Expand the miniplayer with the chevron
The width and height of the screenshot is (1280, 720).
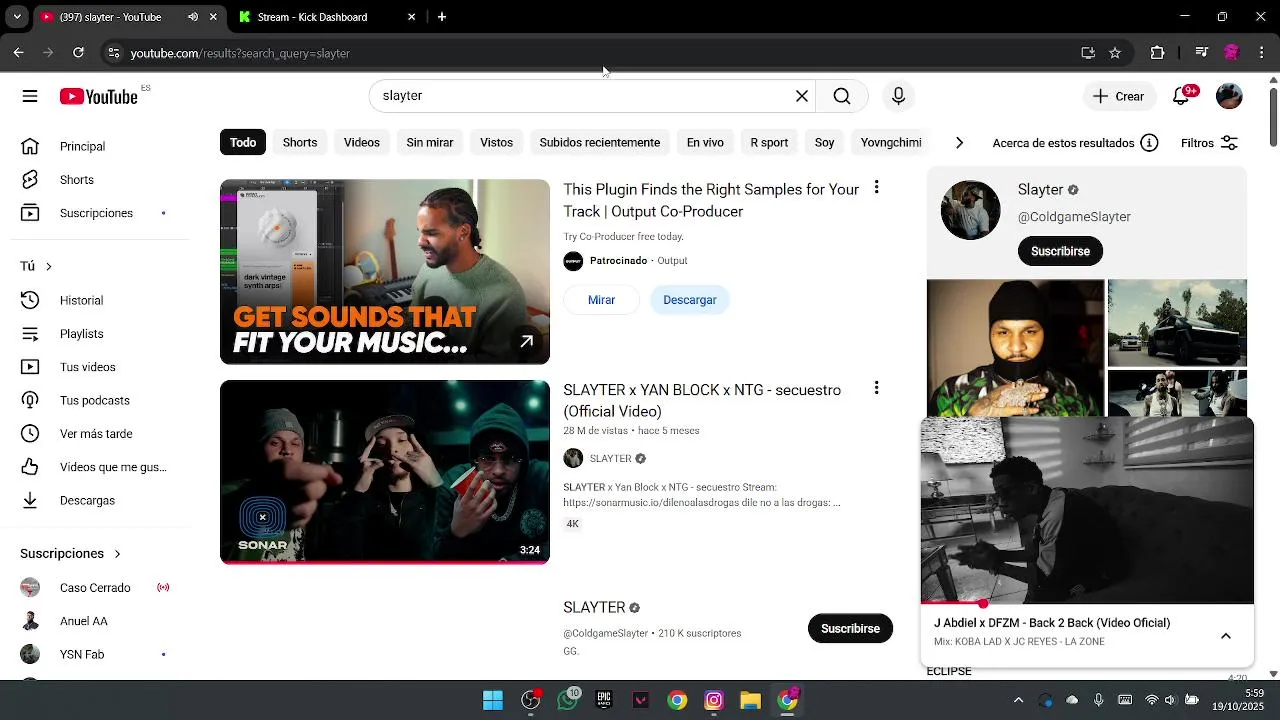[x=1226, y=636]
